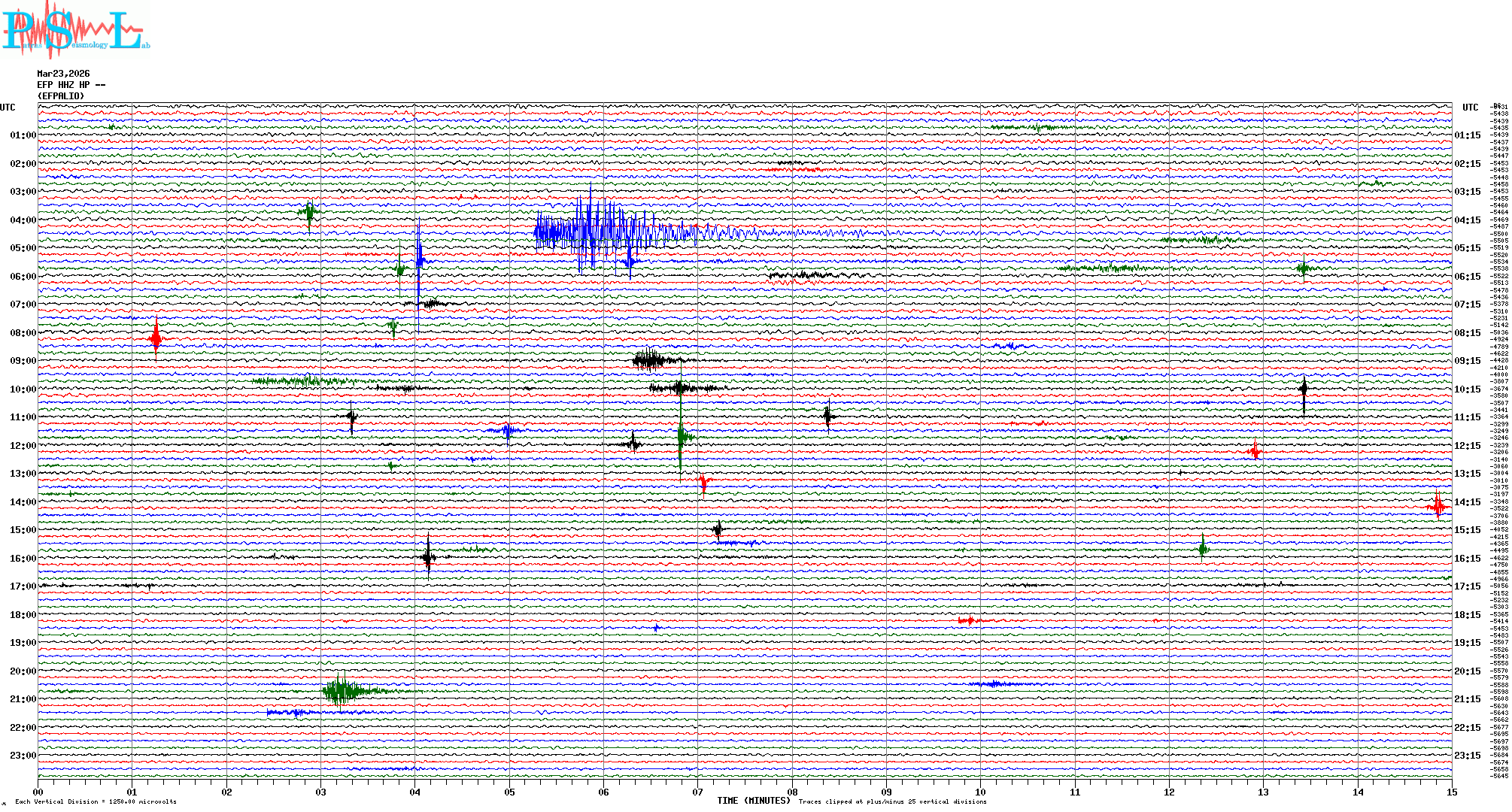The height and width of the screenshot is (812, 1512).
Task: Click the (EFPALIO) station name
Action: coord(61,96)
